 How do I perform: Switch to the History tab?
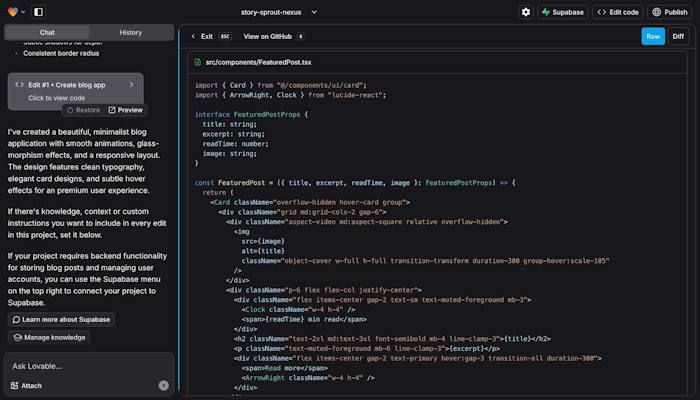click(131, 33)
